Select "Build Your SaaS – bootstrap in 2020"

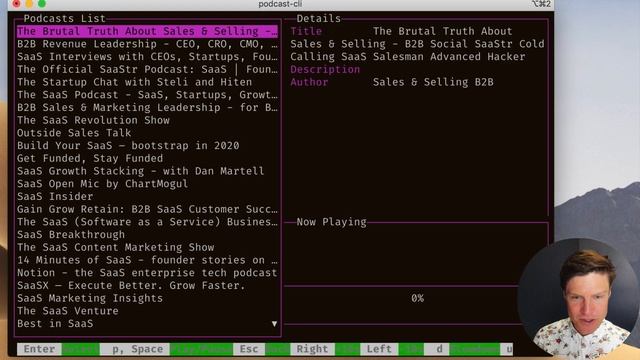[147, 145]
